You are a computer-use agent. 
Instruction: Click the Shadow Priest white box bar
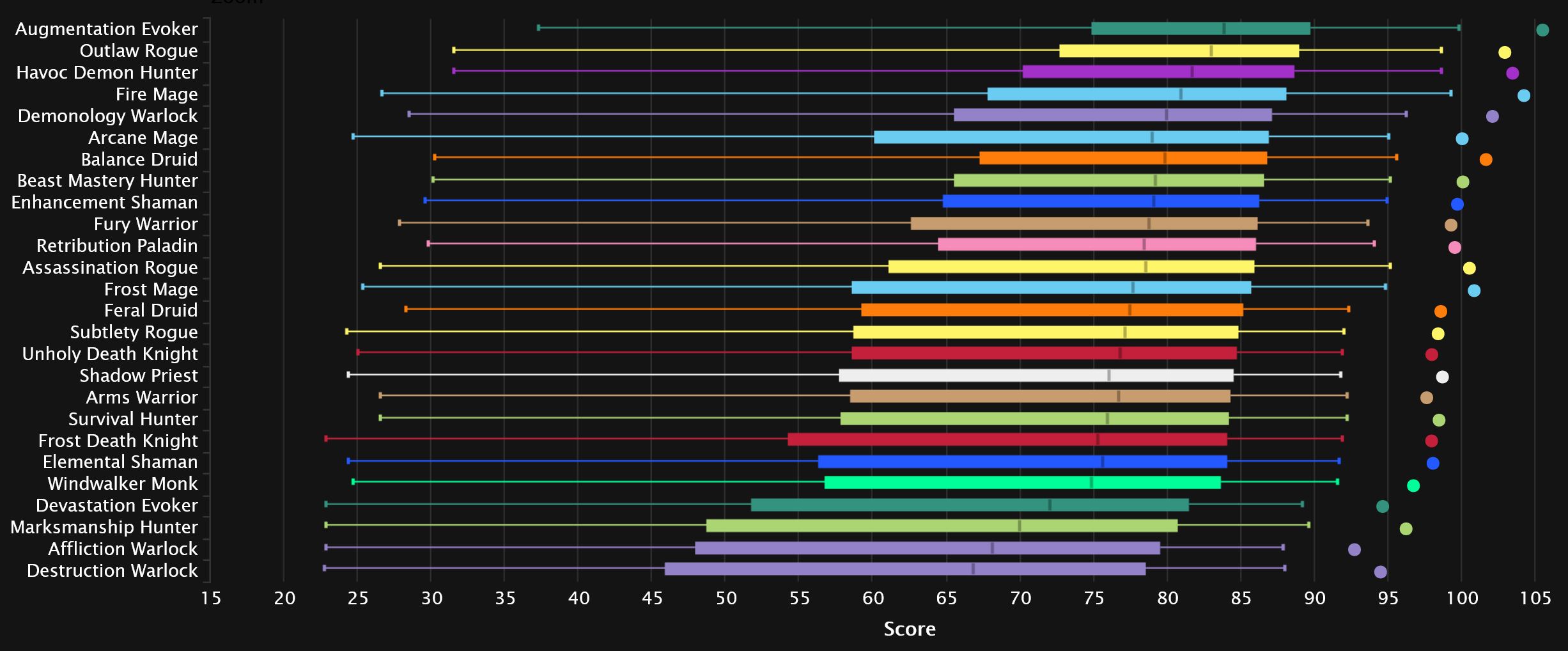[x=1036, y=376]
